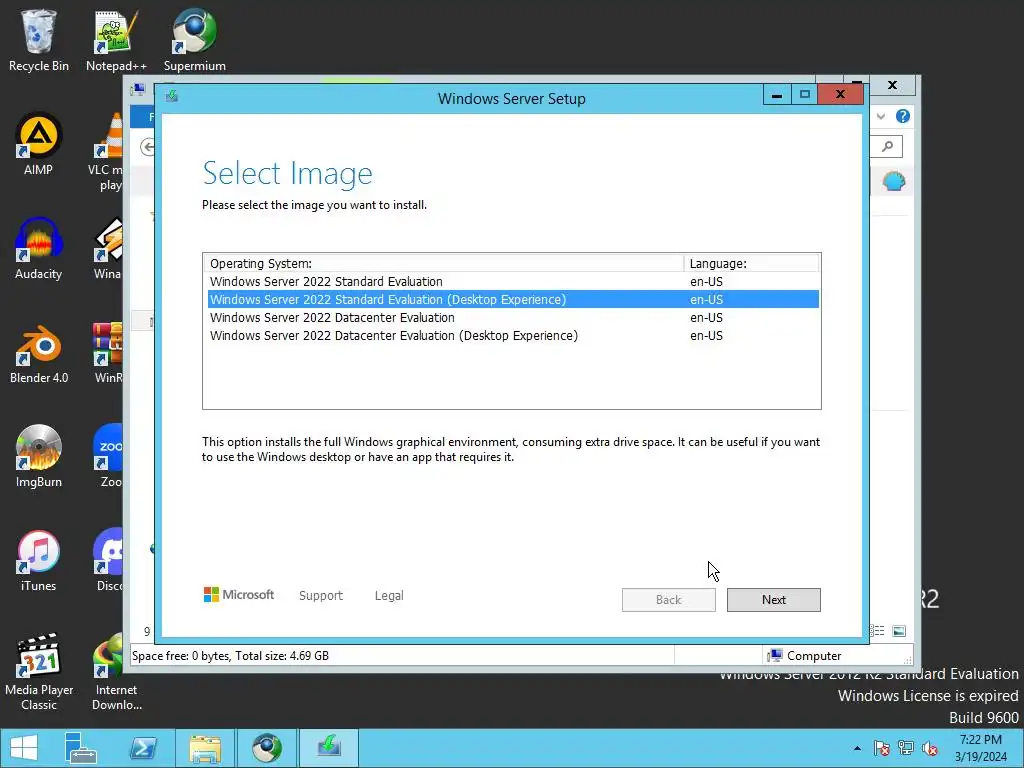Open the Audacity desktop shortcut
Screen dimensions: 1024x768
39,249
